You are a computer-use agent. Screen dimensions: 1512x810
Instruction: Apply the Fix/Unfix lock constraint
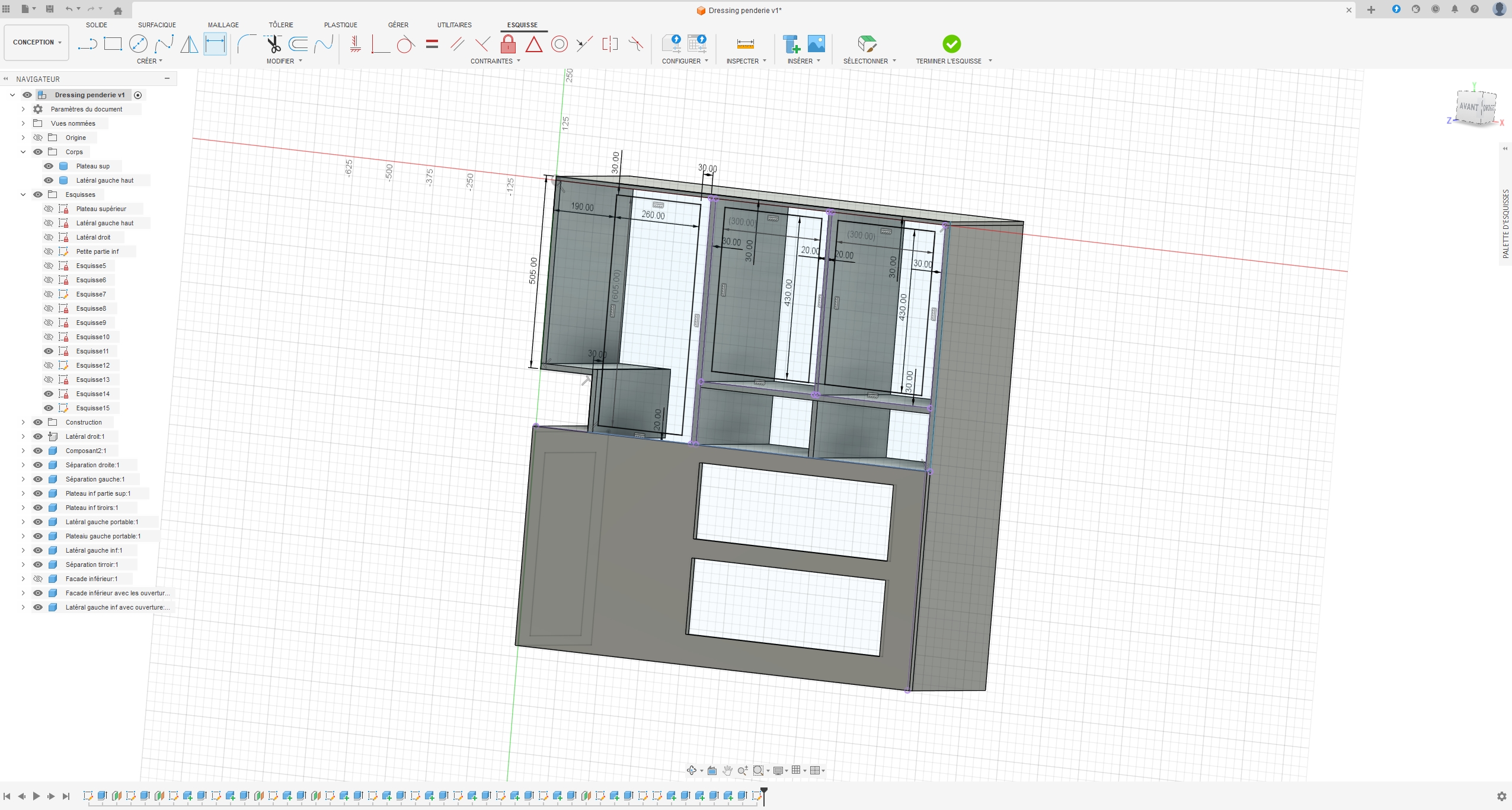point(508,44)
